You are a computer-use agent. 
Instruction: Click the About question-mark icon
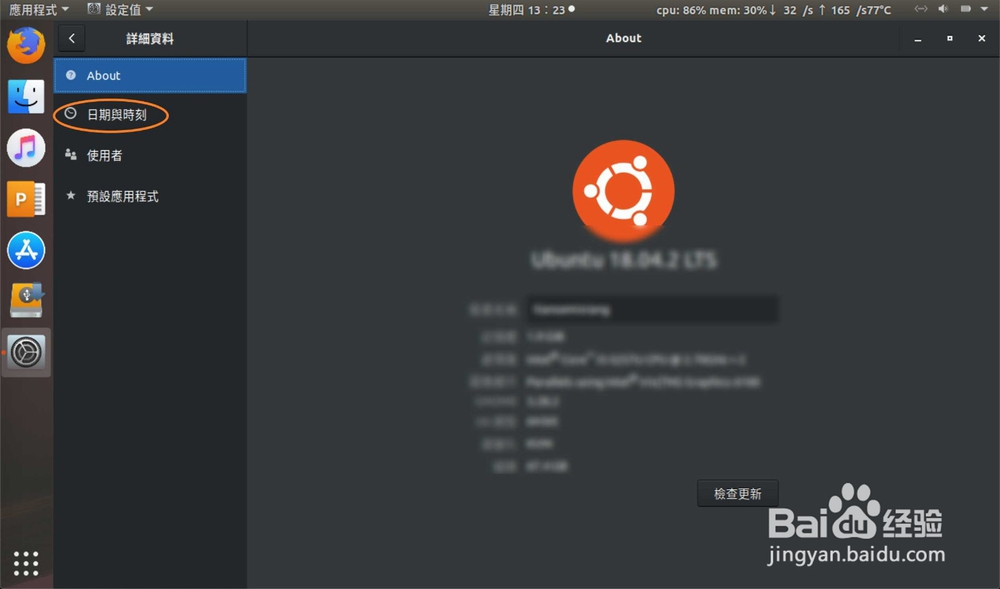pos(71,75)
